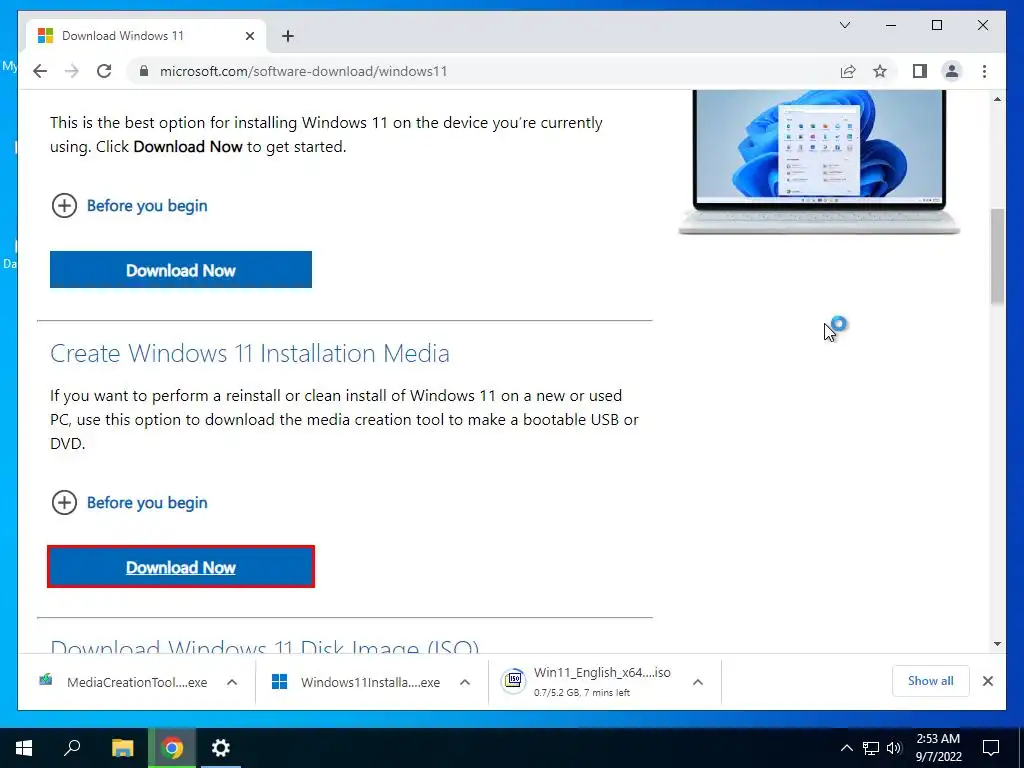Screen dimensions: 1024x768
Task: Click the padlock site info icon
Action: 144,71
